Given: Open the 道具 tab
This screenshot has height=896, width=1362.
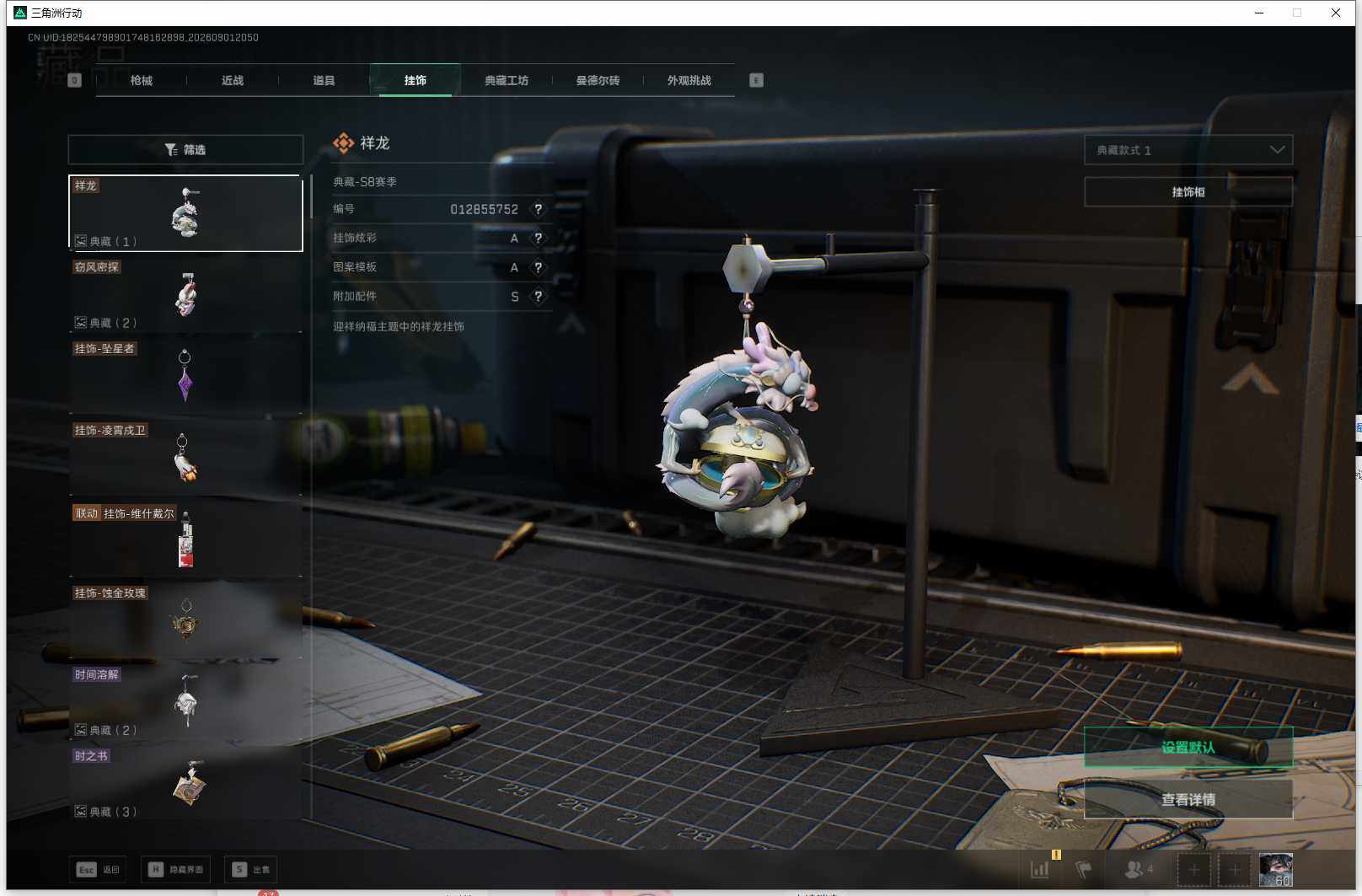Looking at the screenshot, I should 324,81.
